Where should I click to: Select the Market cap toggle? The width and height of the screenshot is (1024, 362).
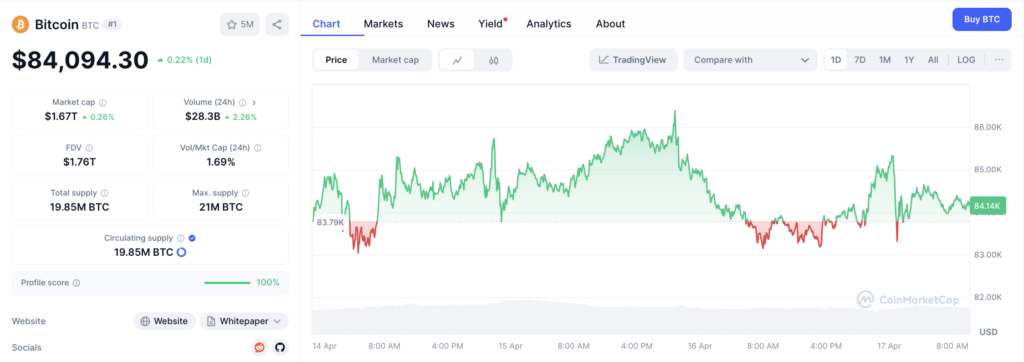(x=395, y=60)
